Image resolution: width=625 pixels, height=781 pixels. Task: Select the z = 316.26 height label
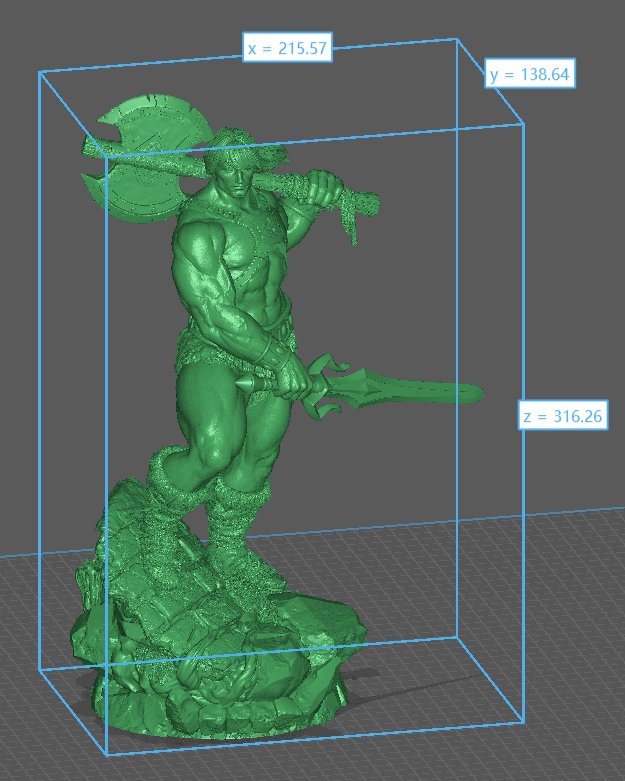click(x=562, y=416)
